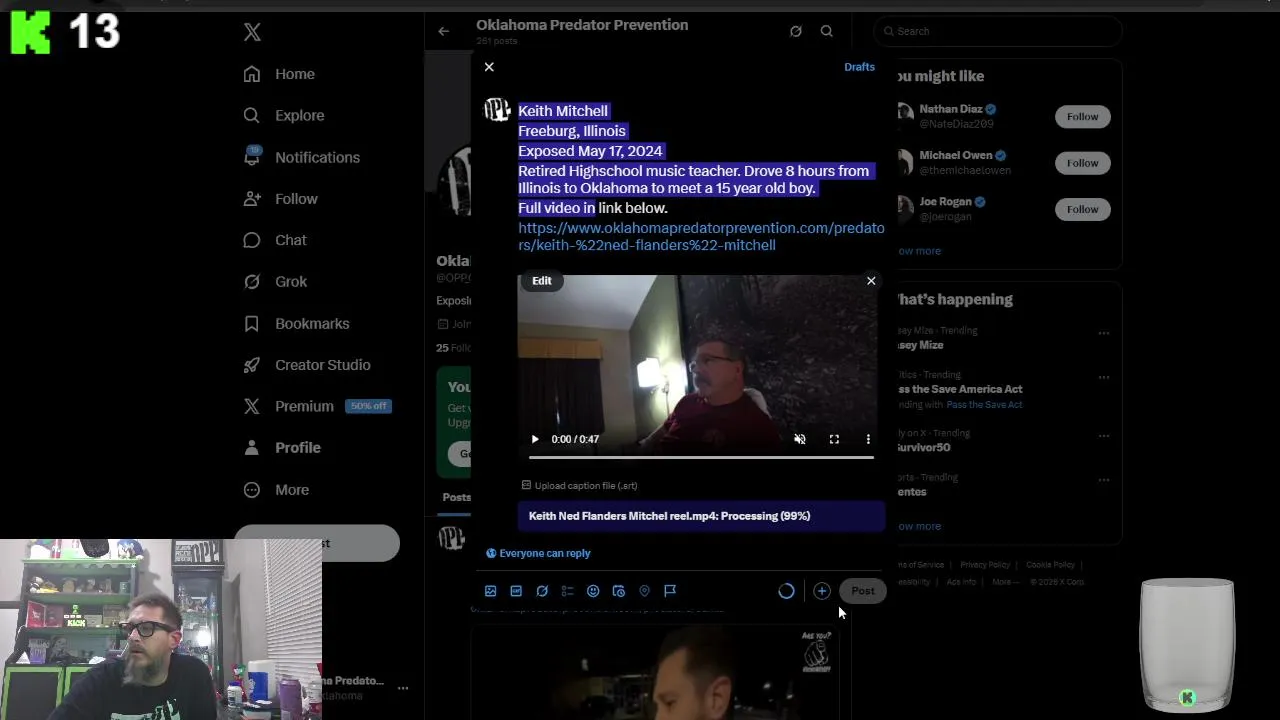Follow Michael Owen
This screenshot has height=720, width=1280.
click(x=1082, y=163)
